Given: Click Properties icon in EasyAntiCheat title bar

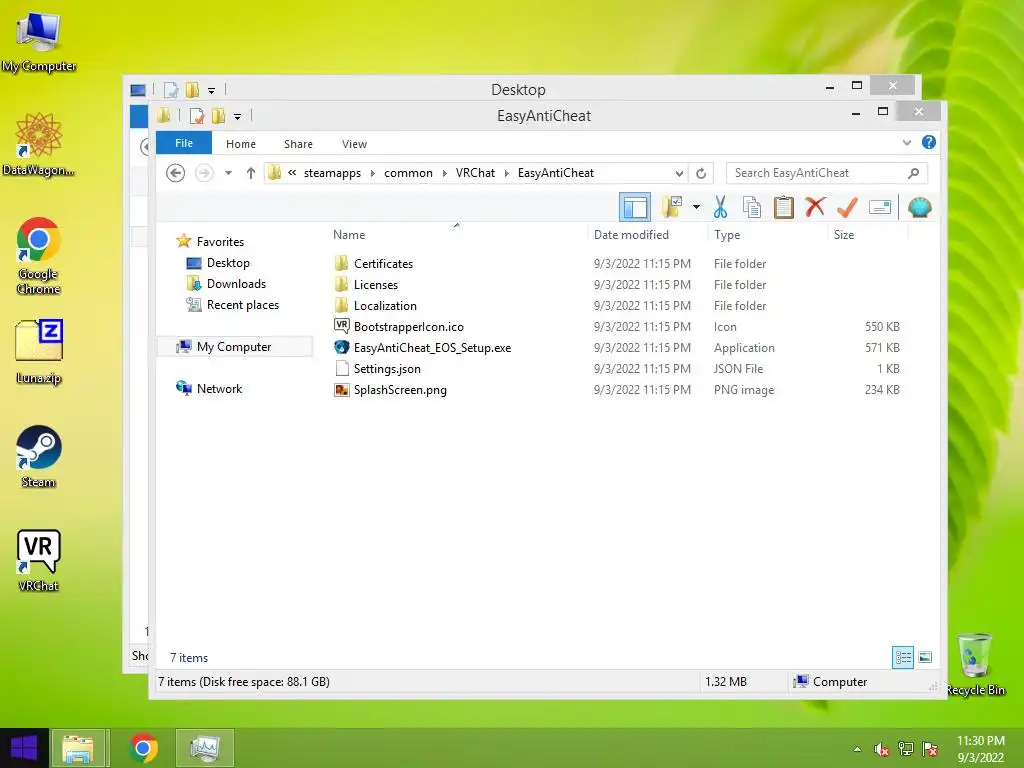Looking at the screenshot, I should (x=197, y=116).
